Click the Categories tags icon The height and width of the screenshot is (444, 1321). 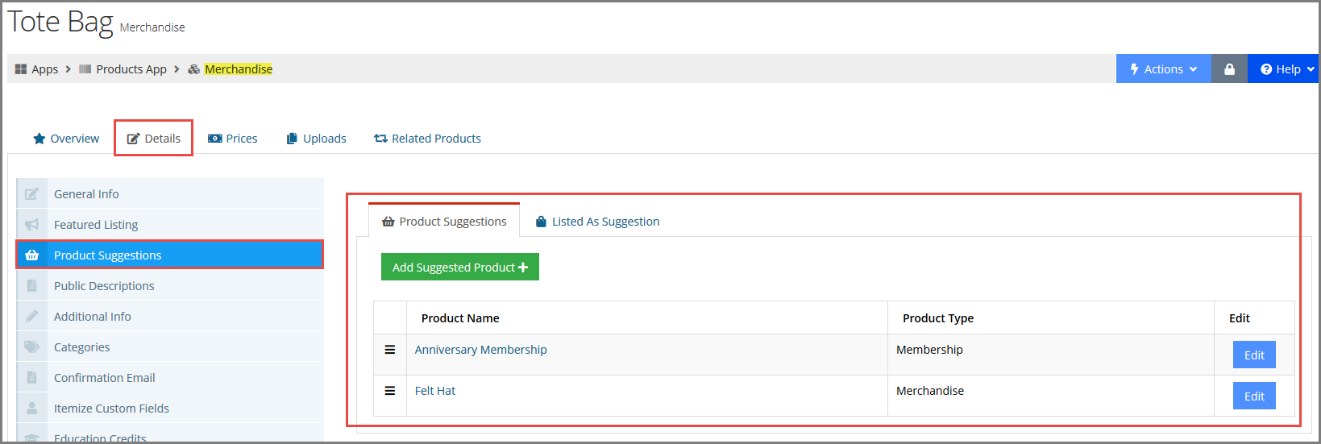point(32,347)
